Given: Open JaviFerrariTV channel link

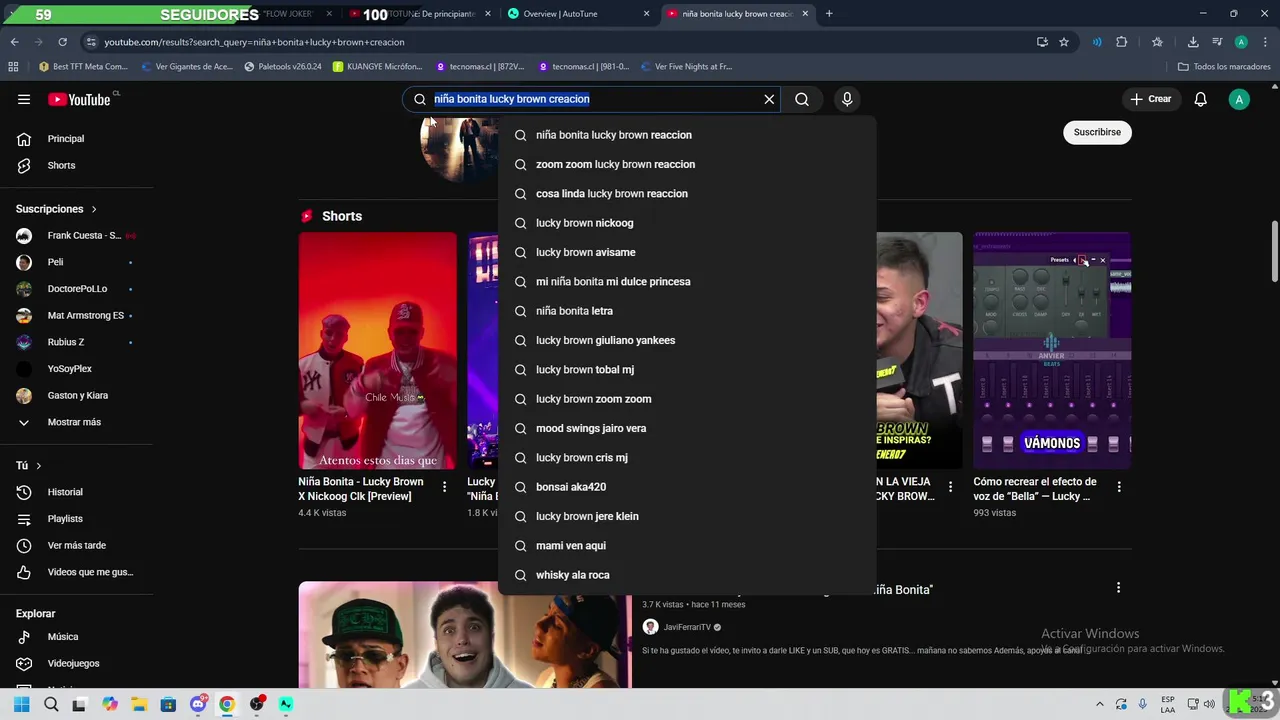Looking at the screenshot, I should click(686, 627).
